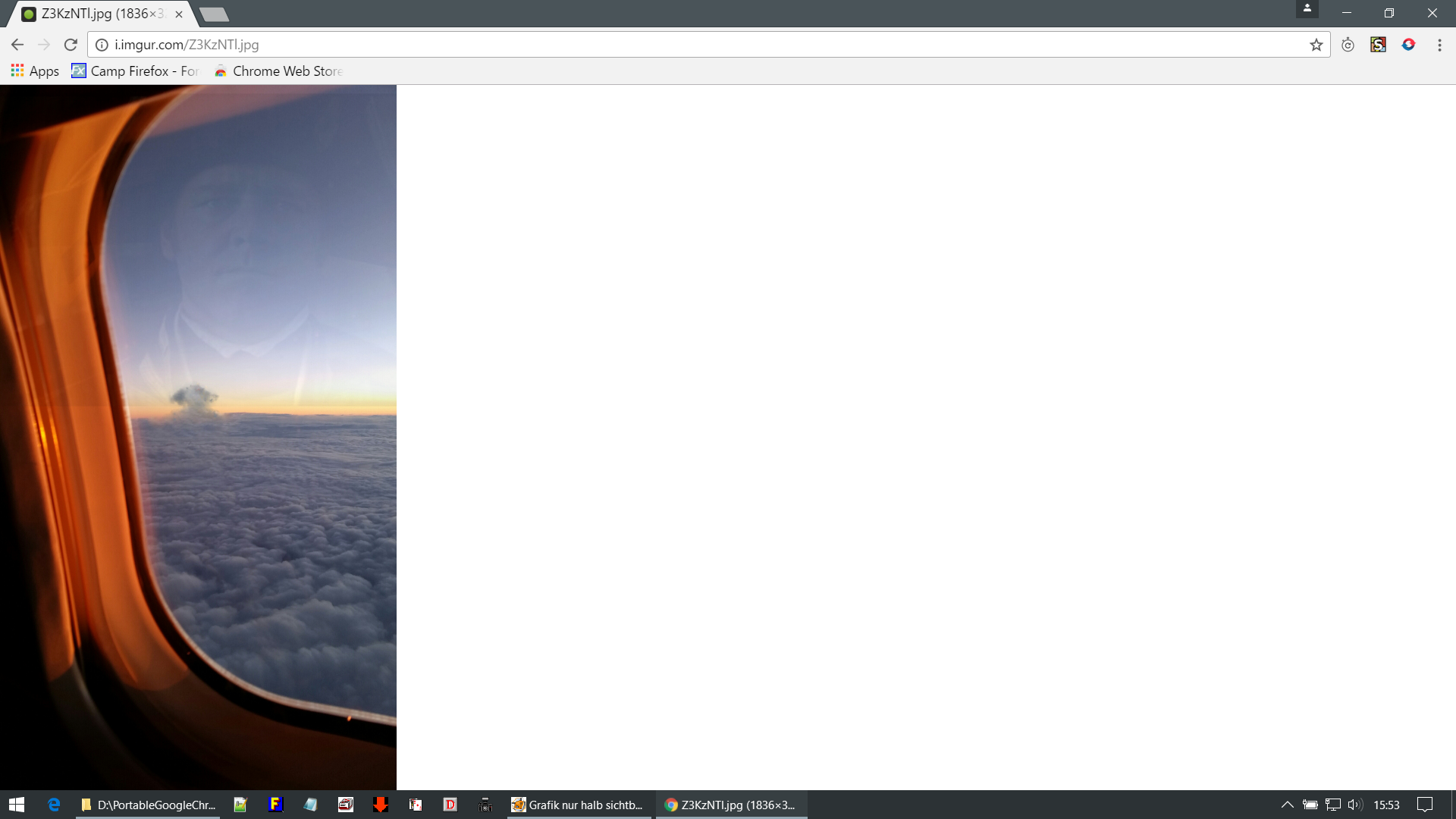
Task: Open the Apps bookmarks shortcut
Action: point(35,71)
